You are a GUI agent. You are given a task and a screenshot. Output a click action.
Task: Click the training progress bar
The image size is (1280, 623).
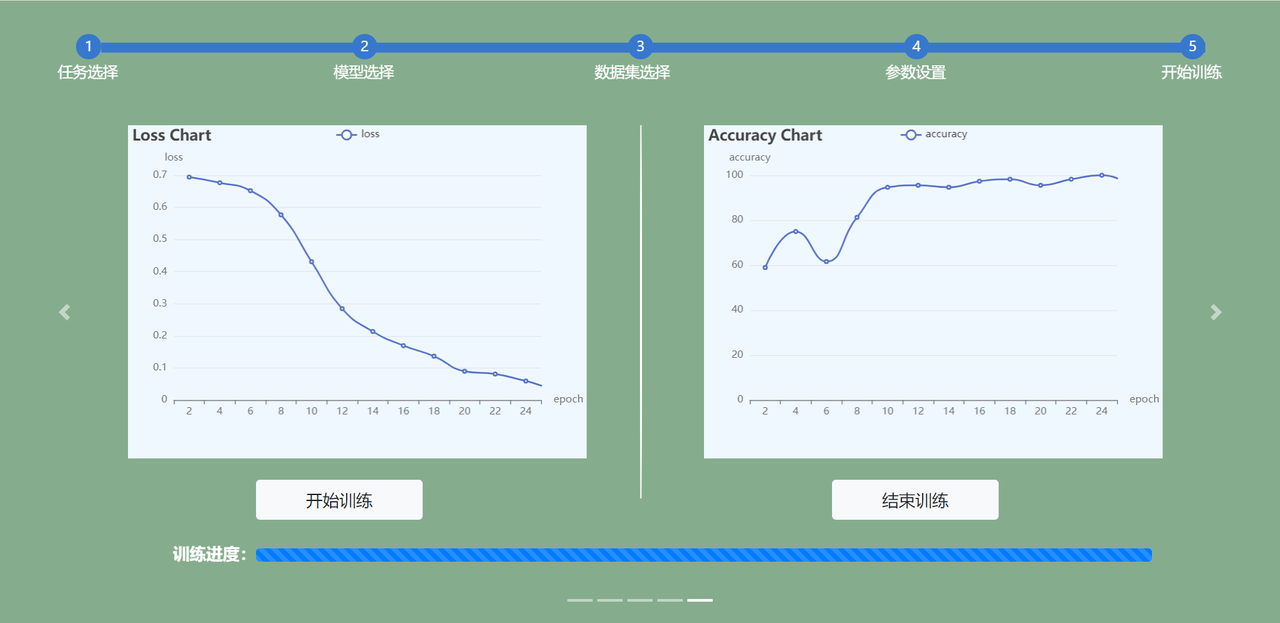704,555
